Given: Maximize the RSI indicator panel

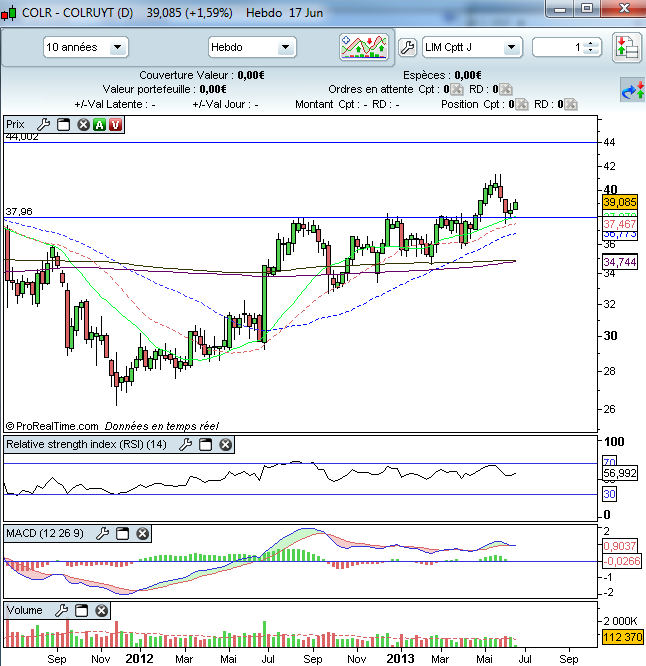Looking at the screenshot, I should coord(206,445).
